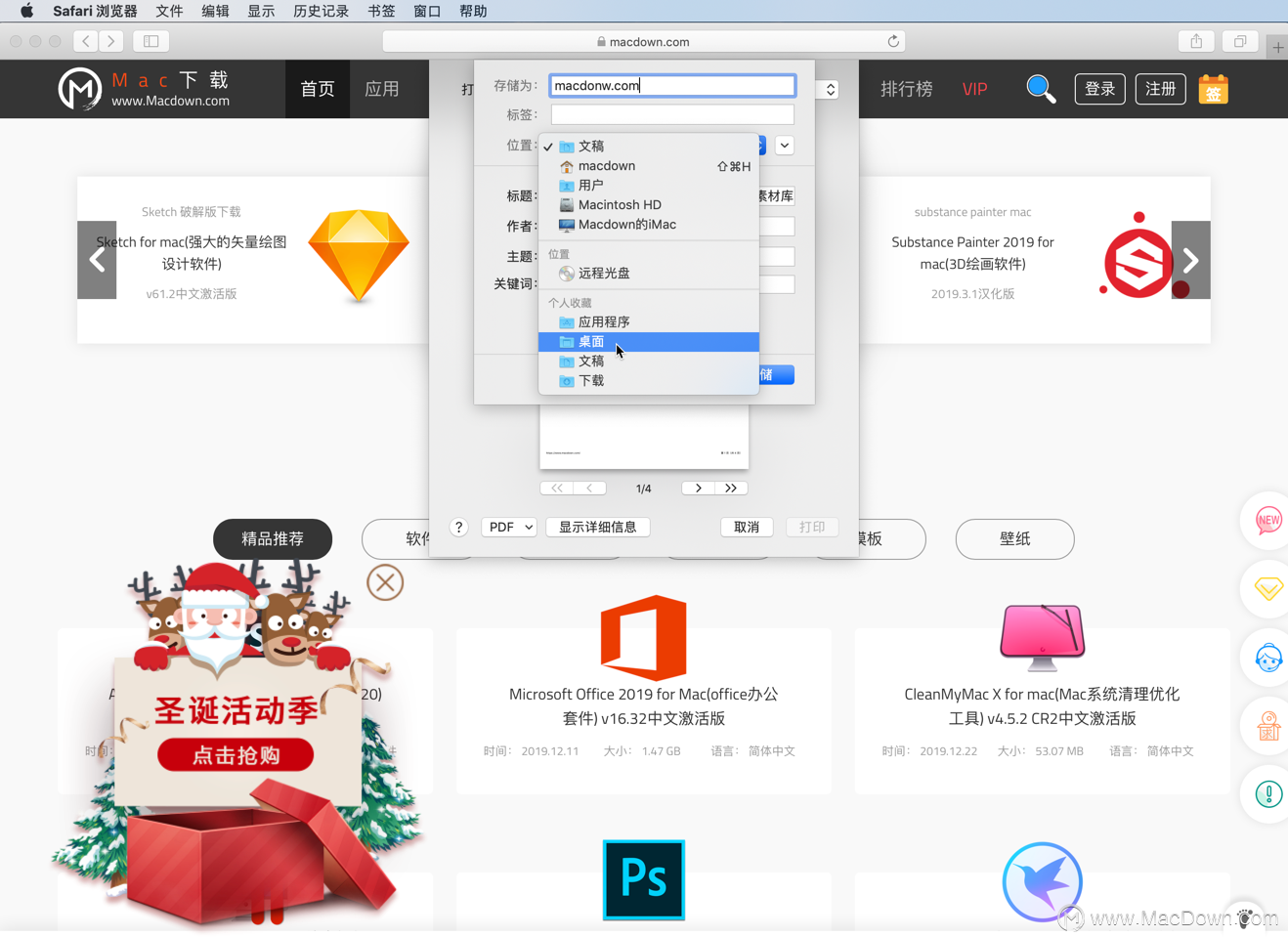Toggle the filename history stepper arrows
Screen dimensions: 1288x937
tap(830, 89)
